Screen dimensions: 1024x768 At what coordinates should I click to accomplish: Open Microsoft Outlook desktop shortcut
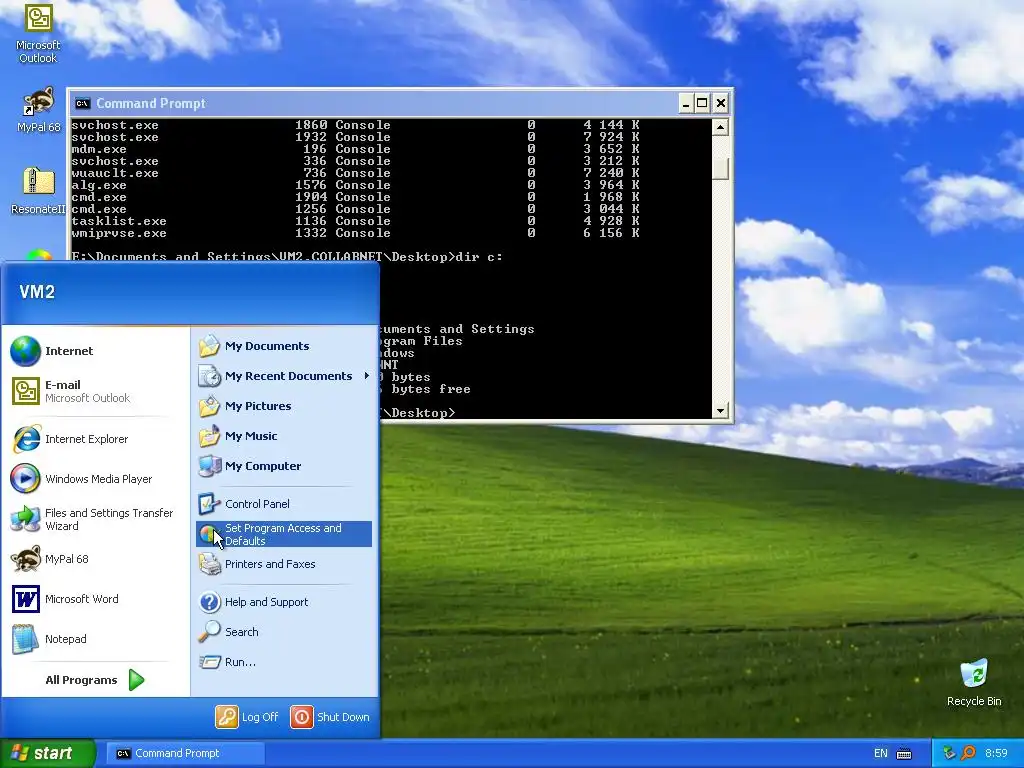(x=38, y=33)
